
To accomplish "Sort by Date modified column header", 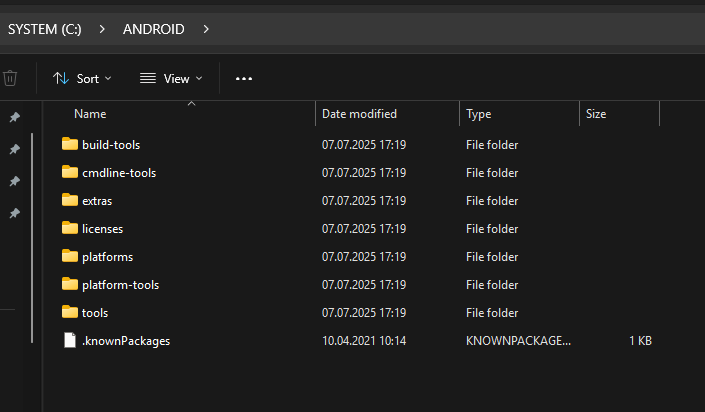I will 359,114.
